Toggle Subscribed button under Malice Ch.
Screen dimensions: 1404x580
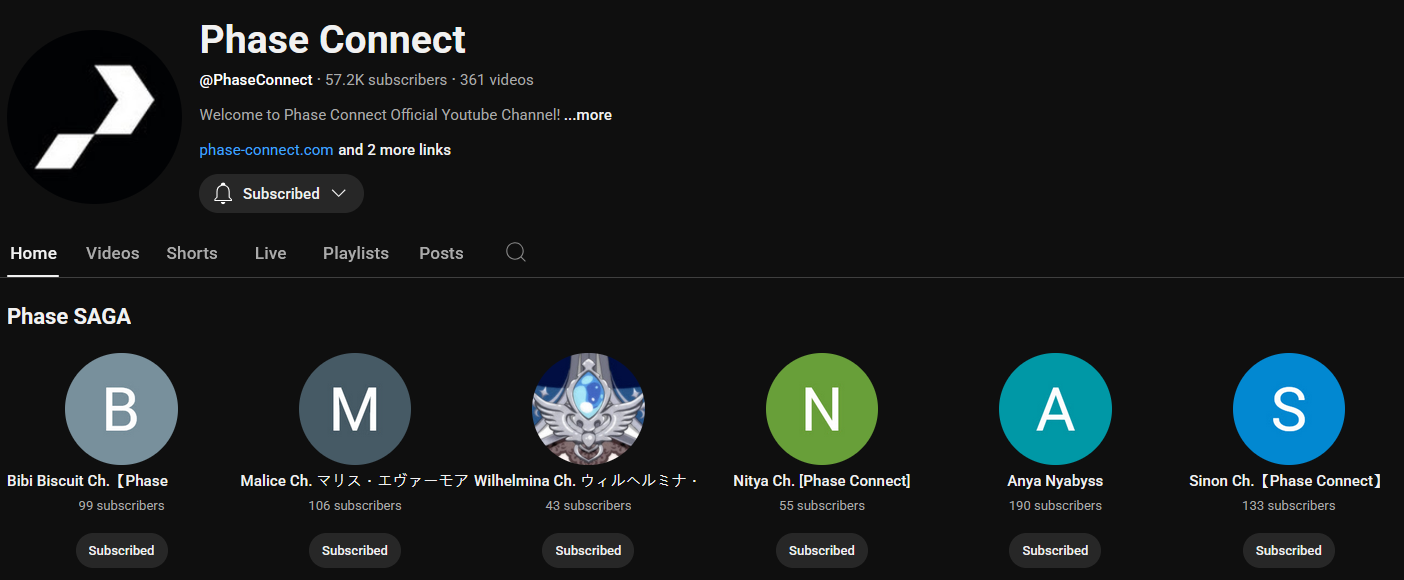pyautogui.click(x=355, y=550)
